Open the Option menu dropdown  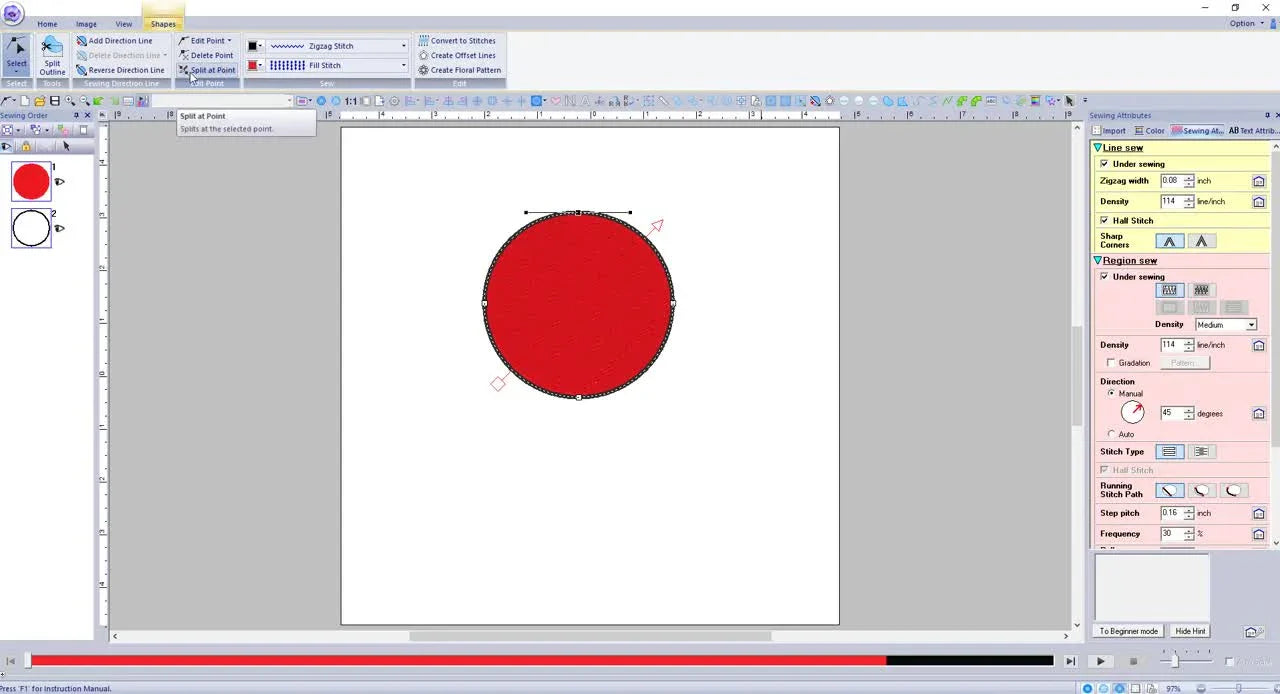click(1246, 23)
